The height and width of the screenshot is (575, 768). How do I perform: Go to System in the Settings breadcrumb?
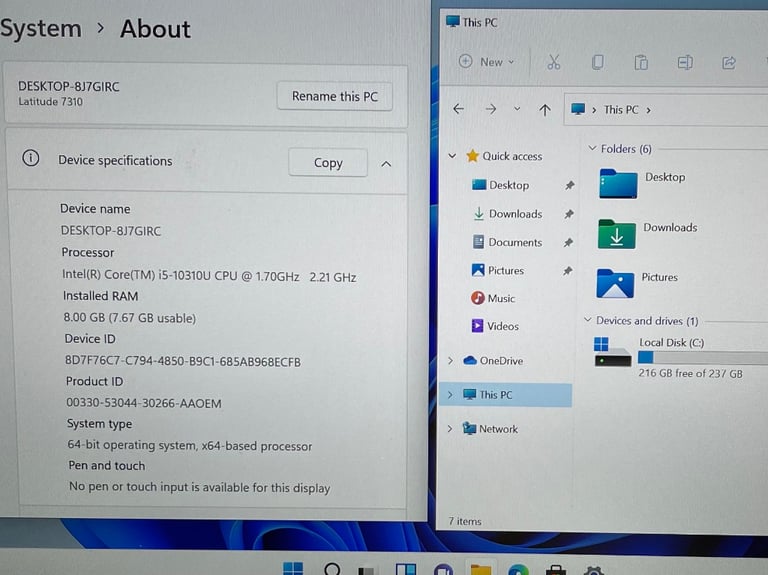pos(41,28)
